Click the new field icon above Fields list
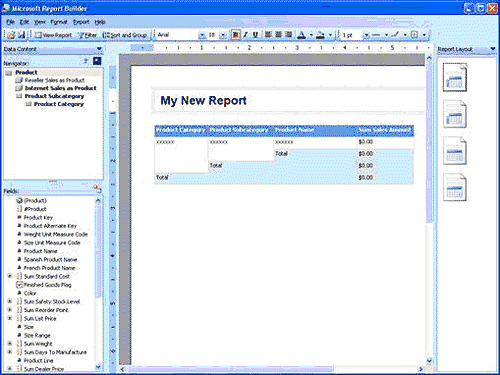The height and width of the screenshot is (375, 500). (x=97, y=189)
